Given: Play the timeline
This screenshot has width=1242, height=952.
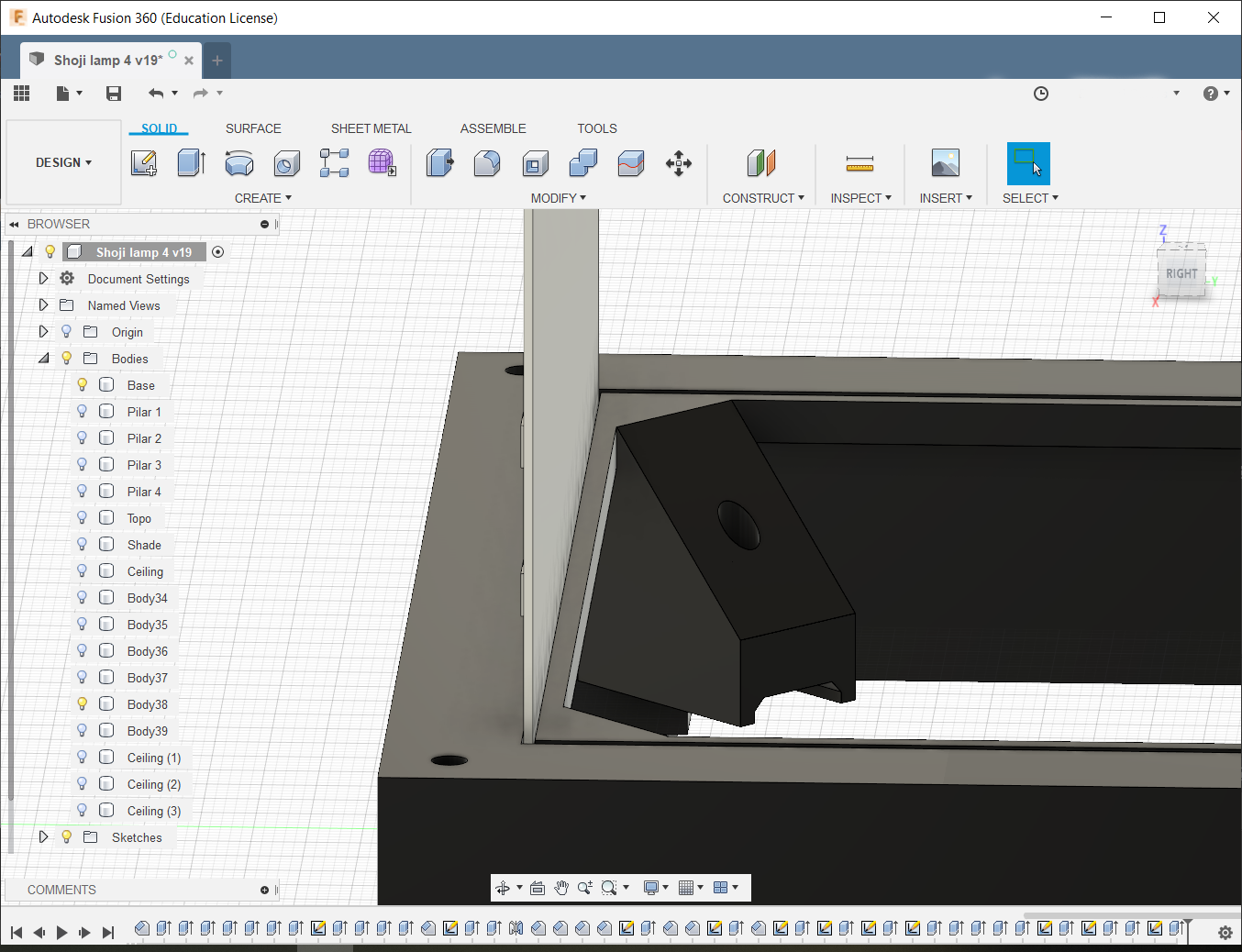Looking at the screenshot, I should pyautogui.click(x=62, y=933).
